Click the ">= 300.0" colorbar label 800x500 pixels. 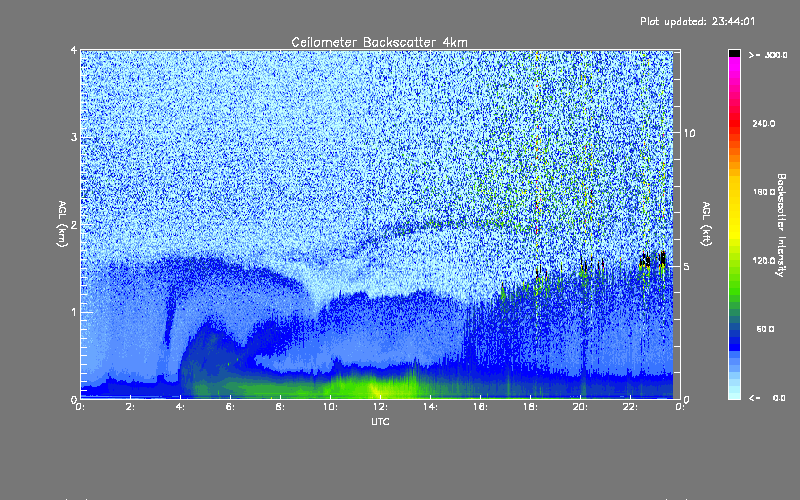click(x=768, y=55)
